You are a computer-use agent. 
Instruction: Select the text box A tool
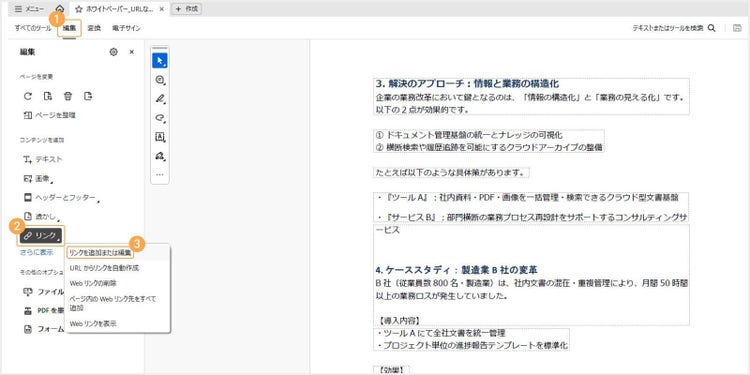coord(160,137)
